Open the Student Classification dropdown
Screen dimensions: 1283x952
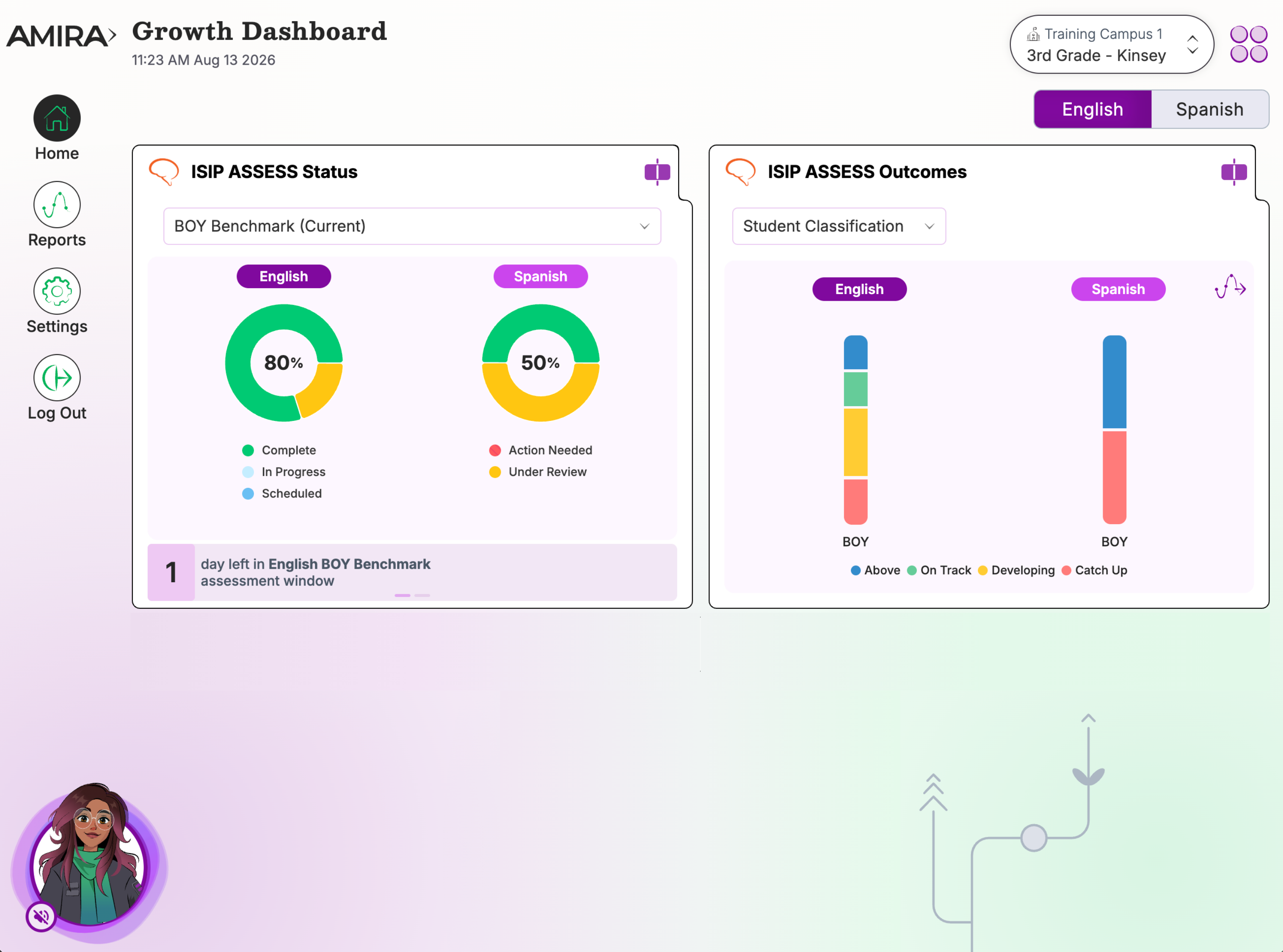coord(839,226)
